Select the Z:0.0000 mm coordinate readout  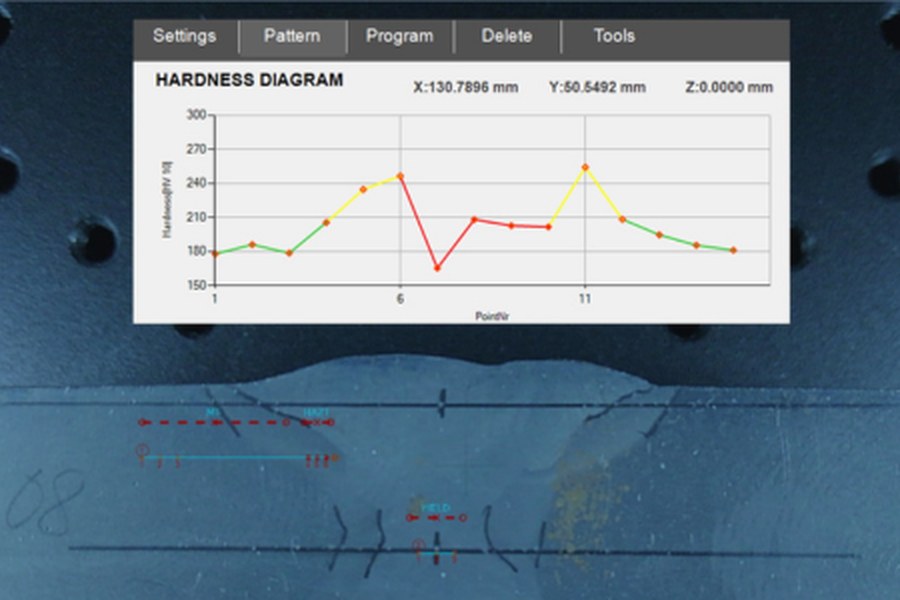pos(729,87)
